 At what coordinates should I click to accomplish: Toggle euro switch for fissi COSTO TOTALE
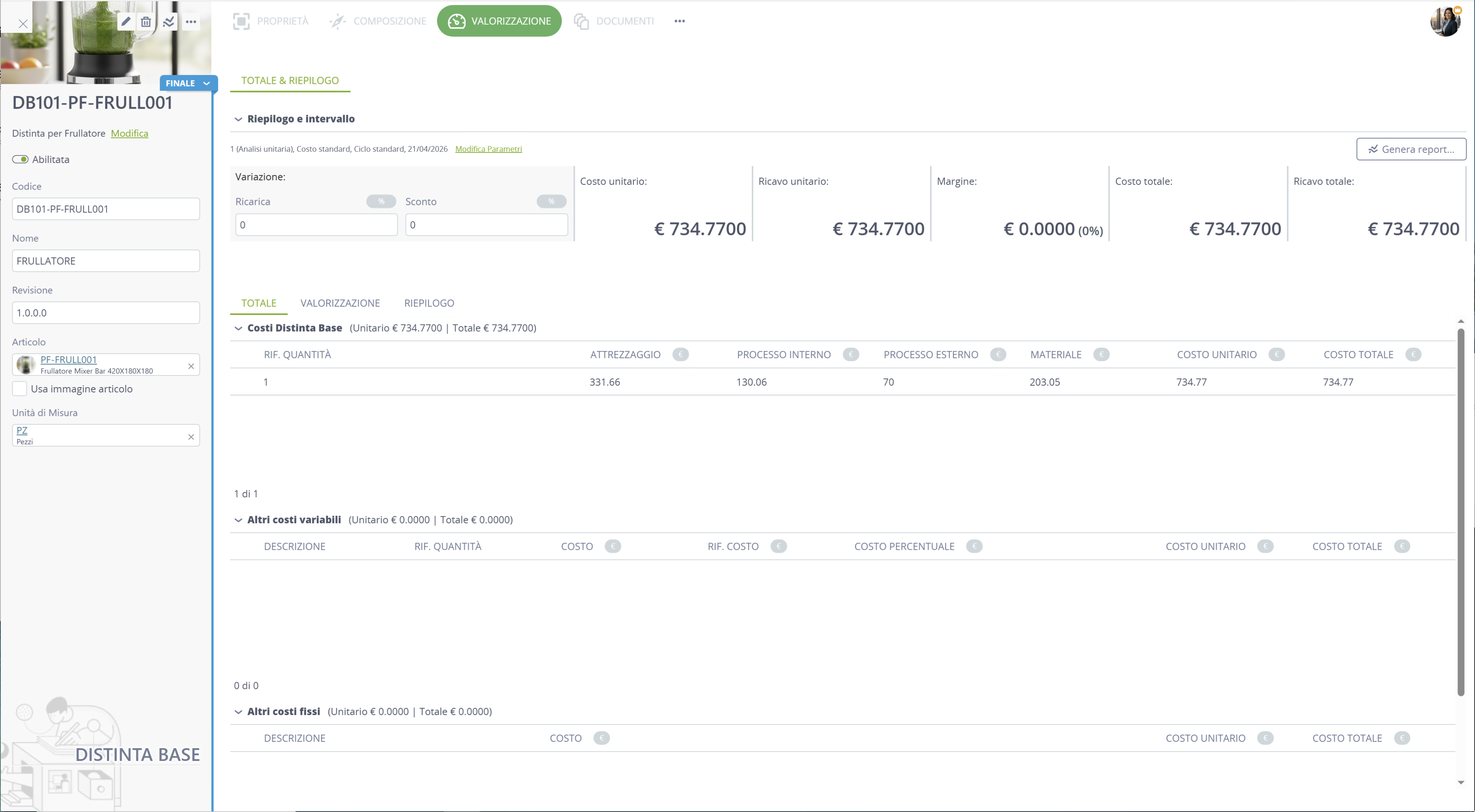1402,738
